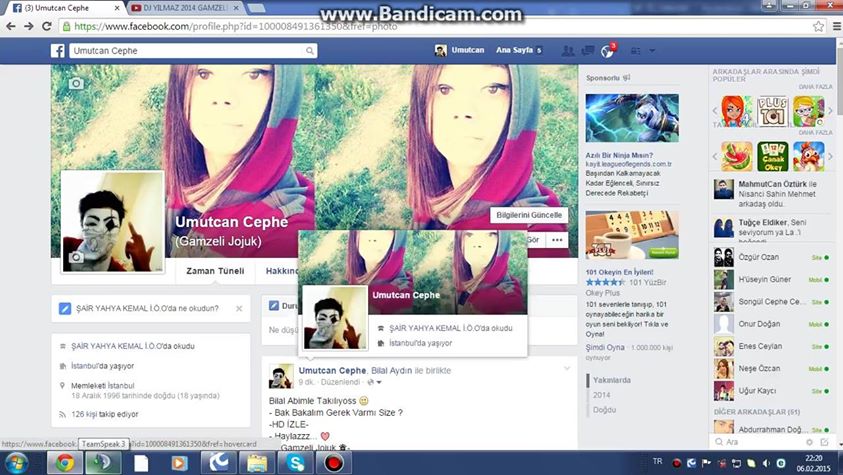Open post audience selector dropdown
The height and width of the screenshot is (475, 843).
click(374, 382)
